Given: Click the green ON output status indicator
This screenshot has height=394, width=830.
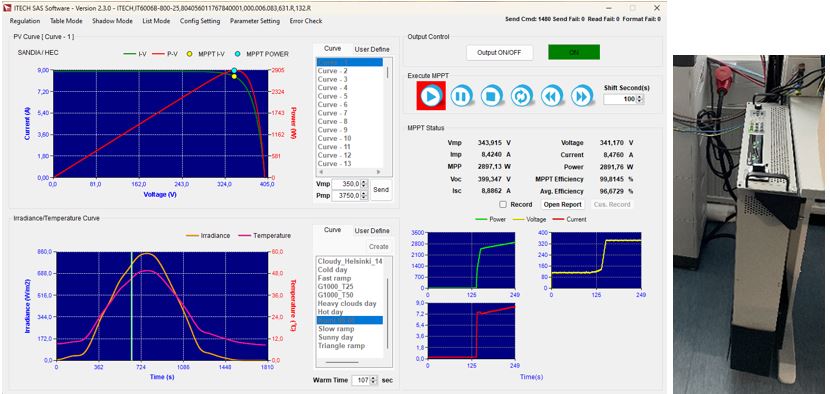Looking at the screenshot, I should click(x=574, y=52).
